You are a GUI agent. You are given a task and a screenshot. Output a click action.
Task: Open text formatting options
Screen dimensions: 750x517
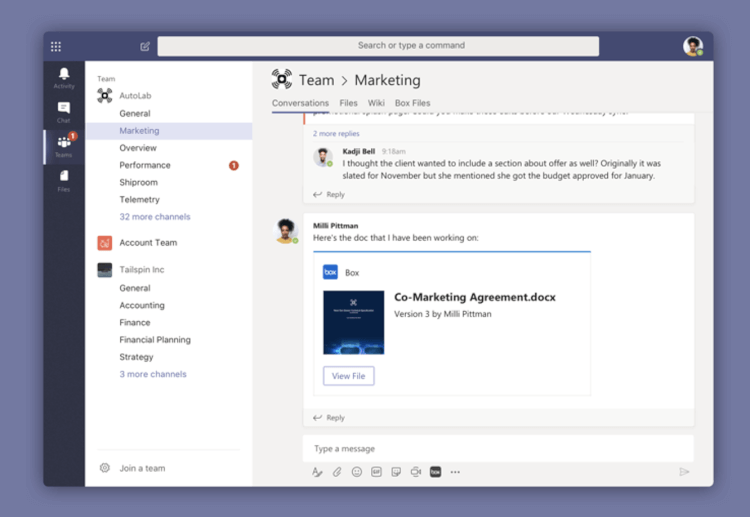(x=317, y=472)
